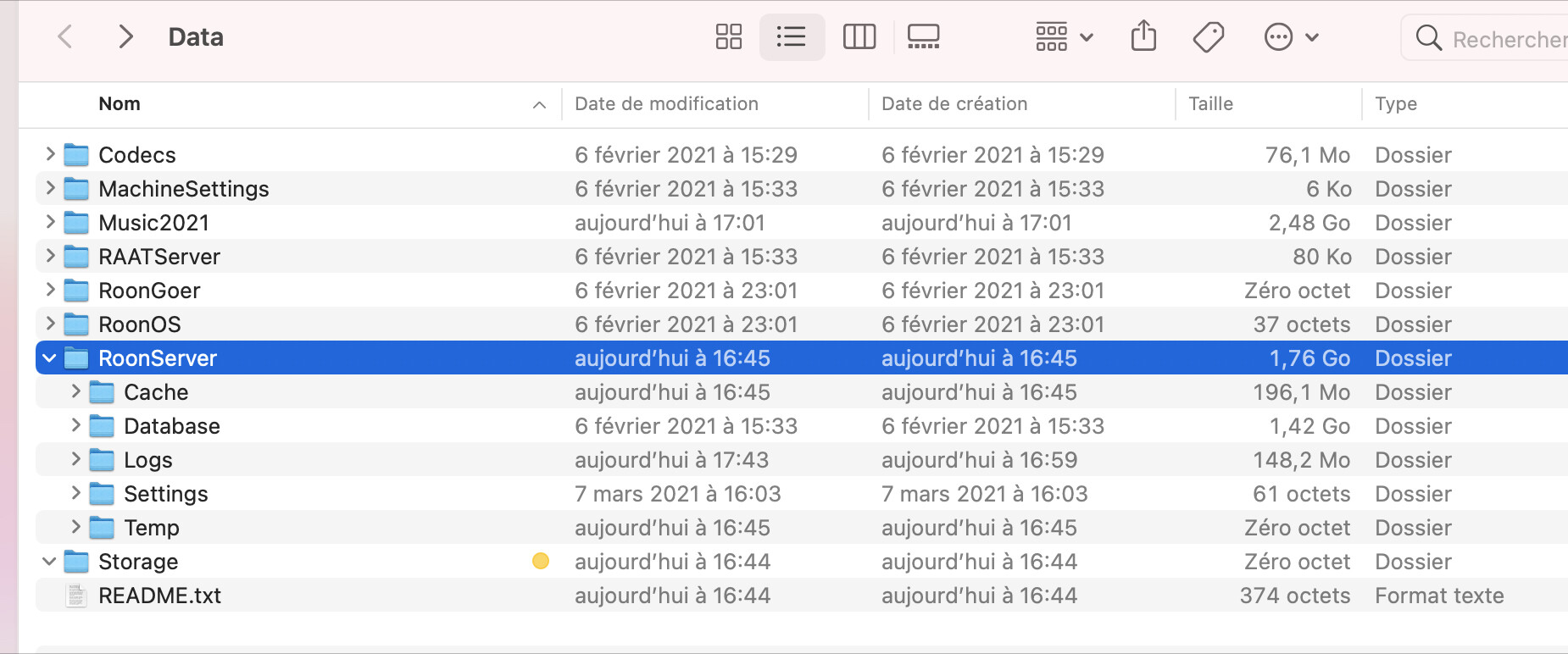
Task: Select the Music2021 folder icon
Action: [76, 222]
